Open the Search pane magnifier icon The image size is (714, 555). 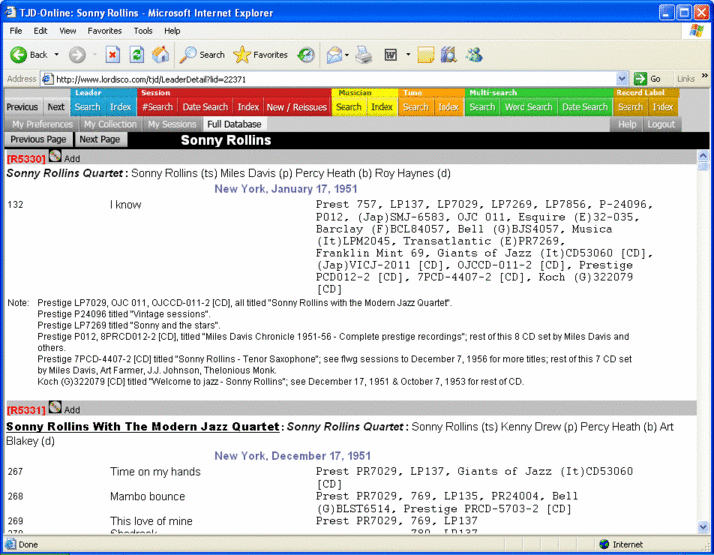click(188, 55)
